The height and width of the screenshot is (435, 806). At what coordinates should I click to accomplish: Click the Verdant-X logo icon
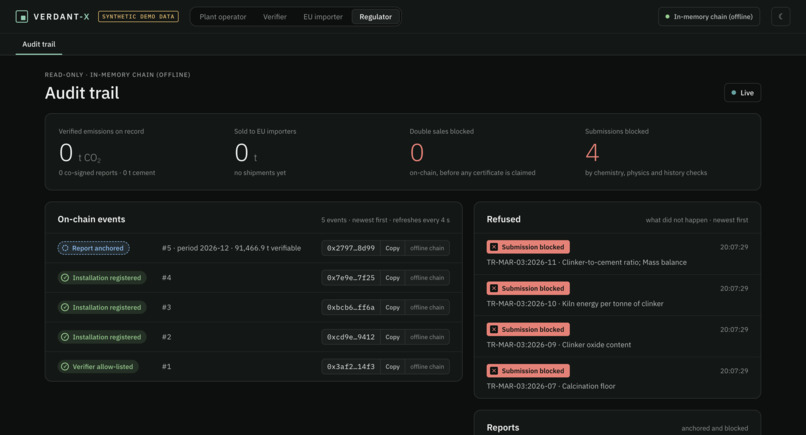[x=22, y=16]
